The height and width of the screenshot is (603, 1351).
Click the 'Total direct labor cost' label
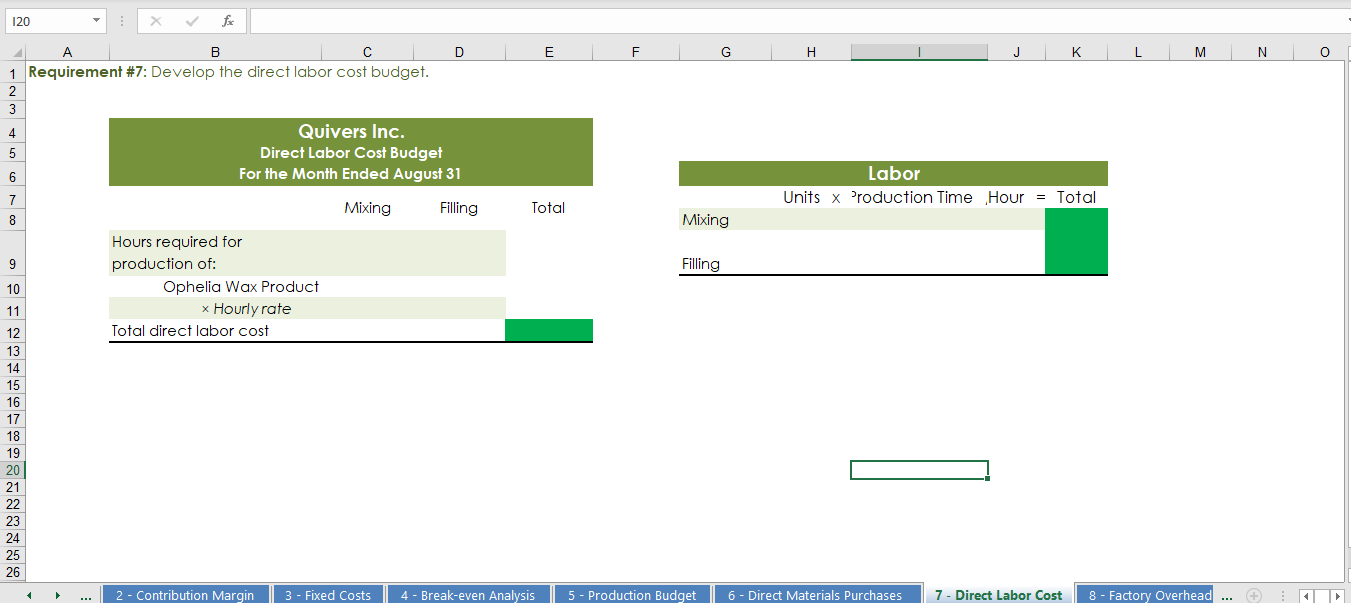pos(190,331)
